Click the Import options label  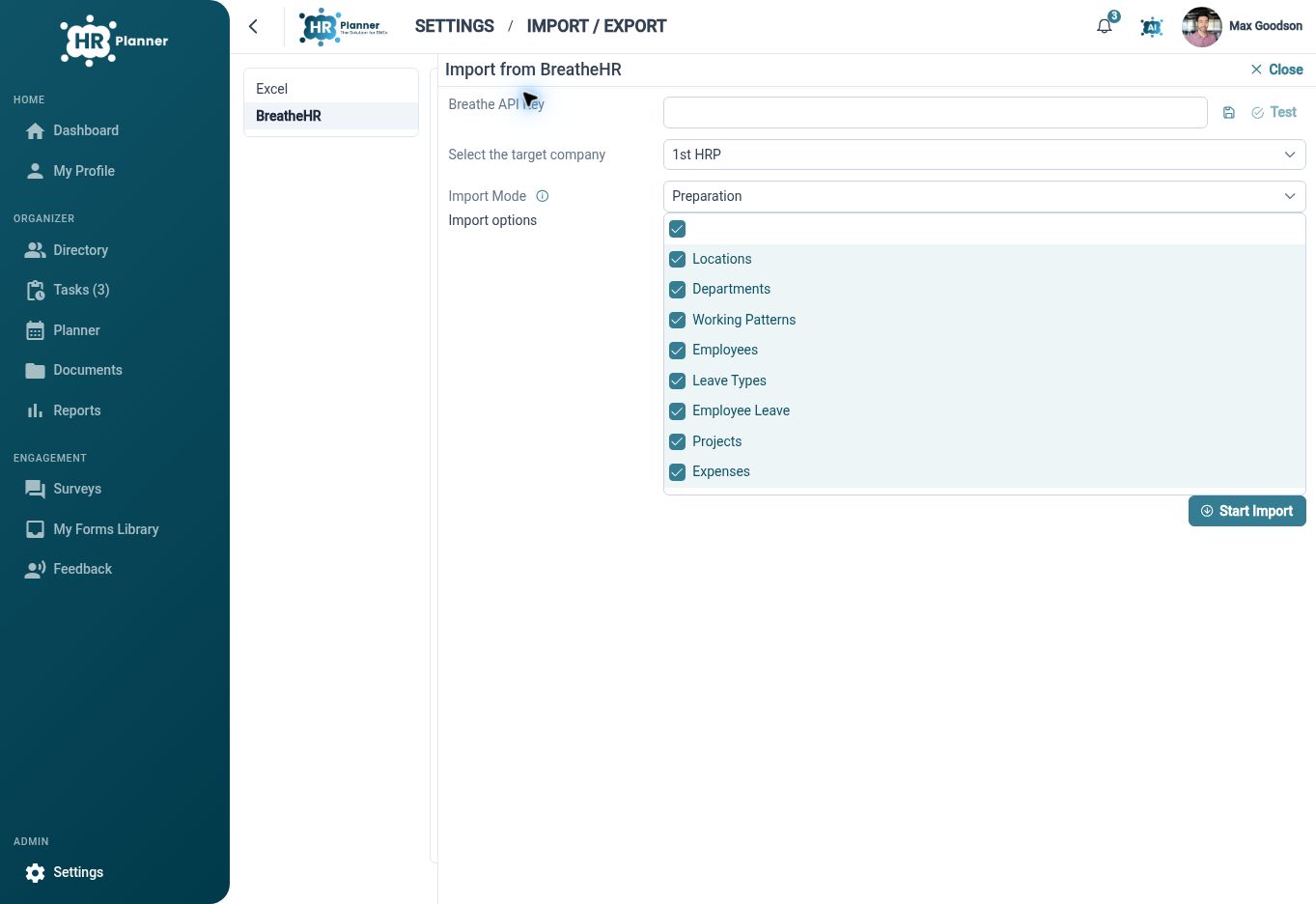(492, 220)
